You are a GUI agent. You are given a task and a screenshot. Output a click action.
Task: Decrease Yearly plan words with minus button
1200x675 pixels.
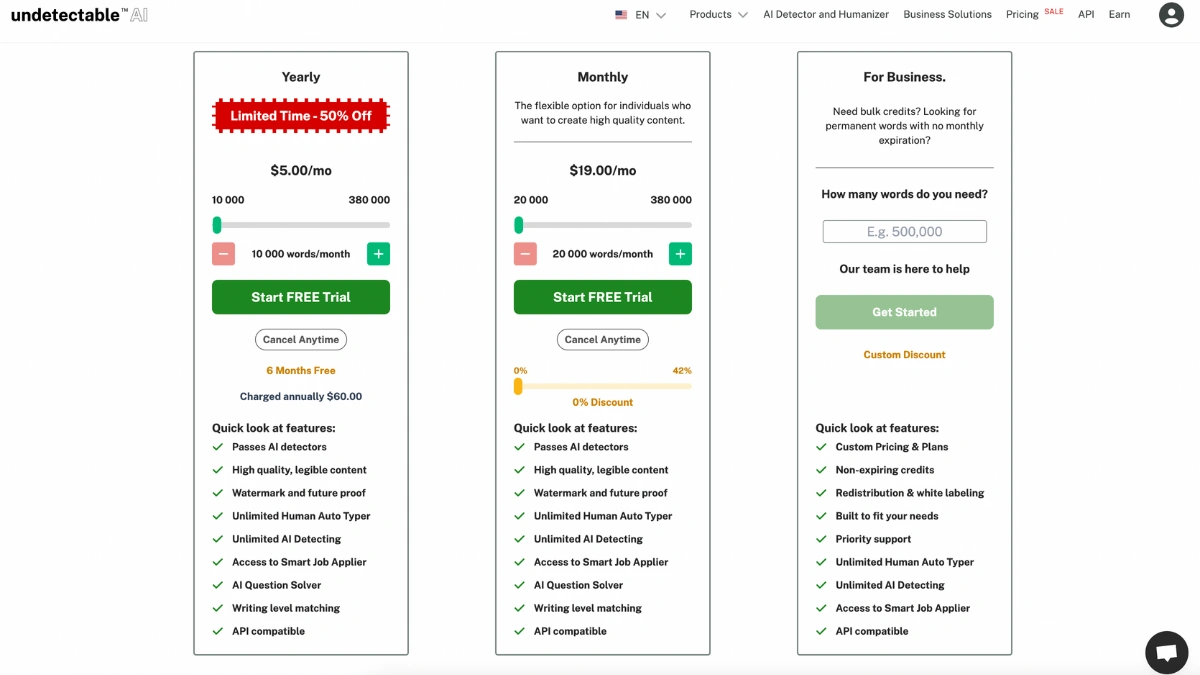224,254
